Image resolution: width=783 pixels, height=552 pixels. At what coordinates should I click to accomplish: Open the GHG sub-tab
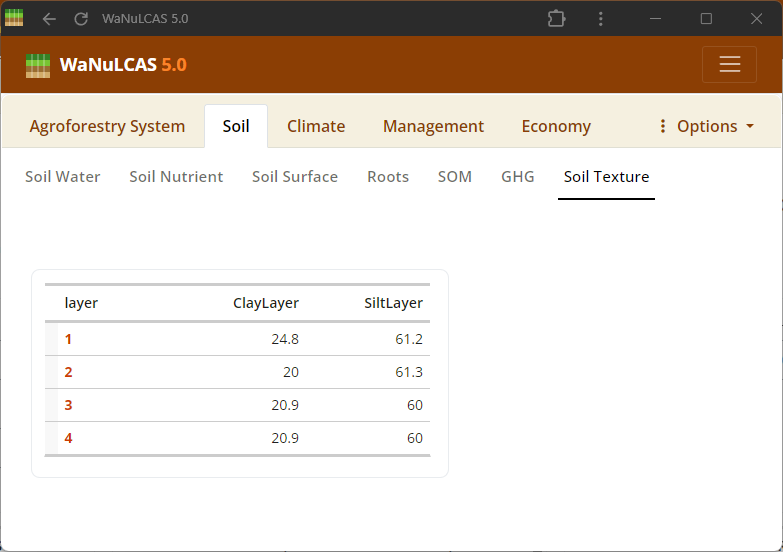click(x=517, y=177)
